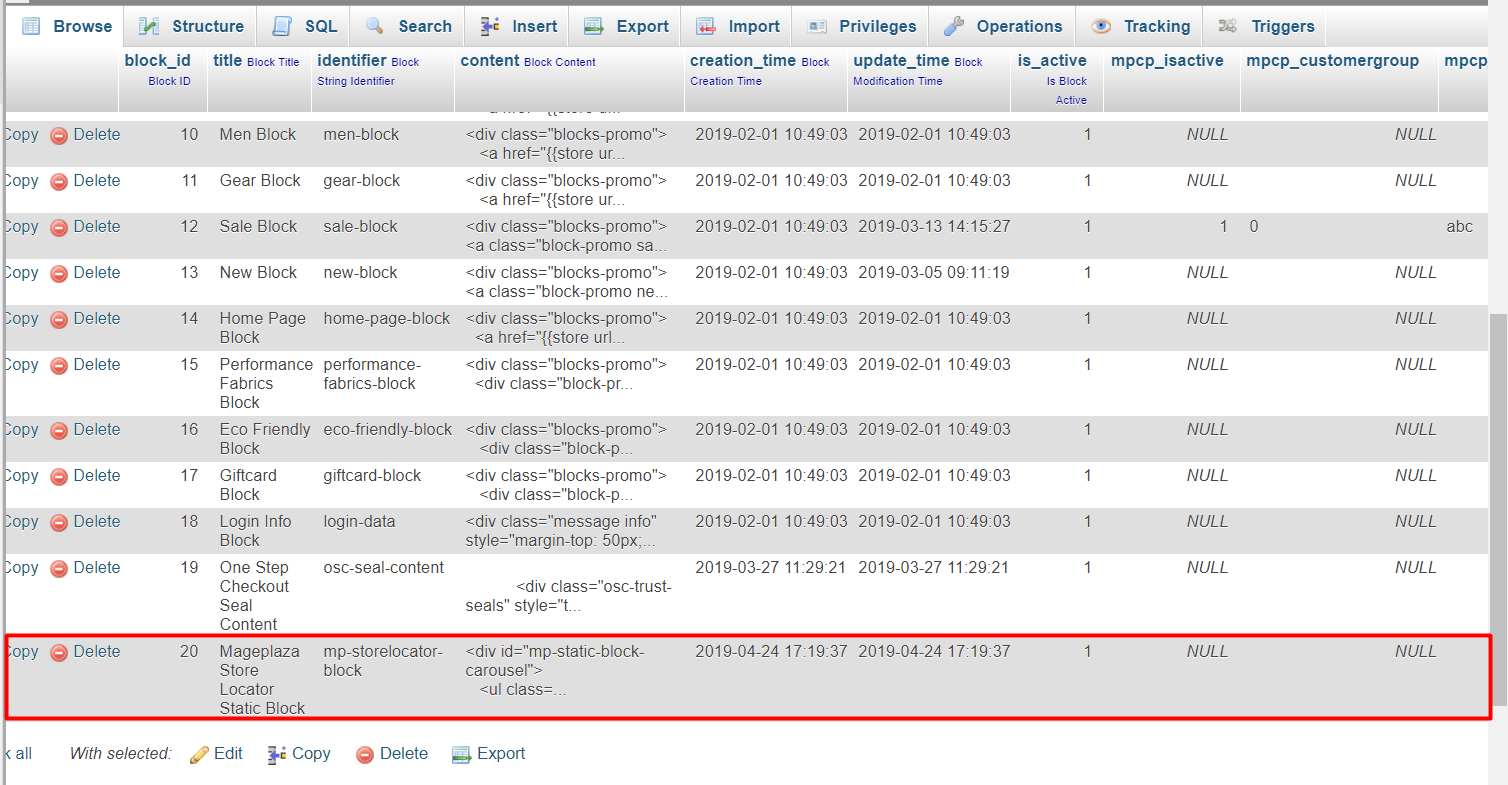The height and width of the screenshot is (785, 1508).
Task: Click the Copy link in One Step Checkout row
Action: pos(20,568)
